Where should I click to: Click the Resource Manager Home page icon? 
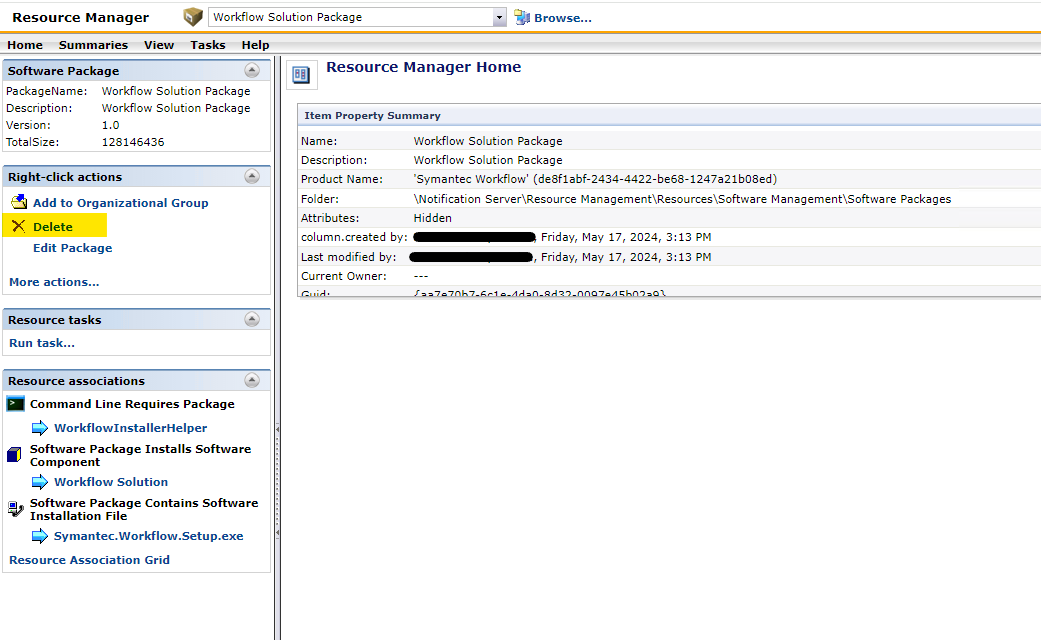303,74
